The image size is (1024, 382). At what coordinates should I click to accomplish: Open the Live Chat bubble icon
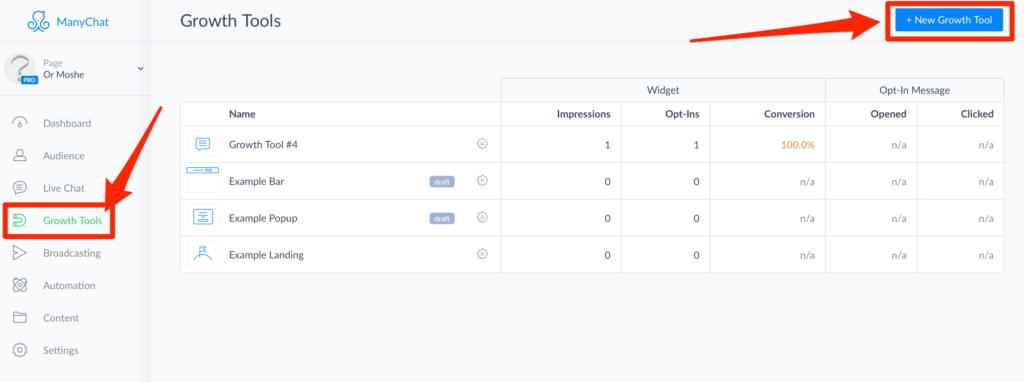[x=20, y=188]
